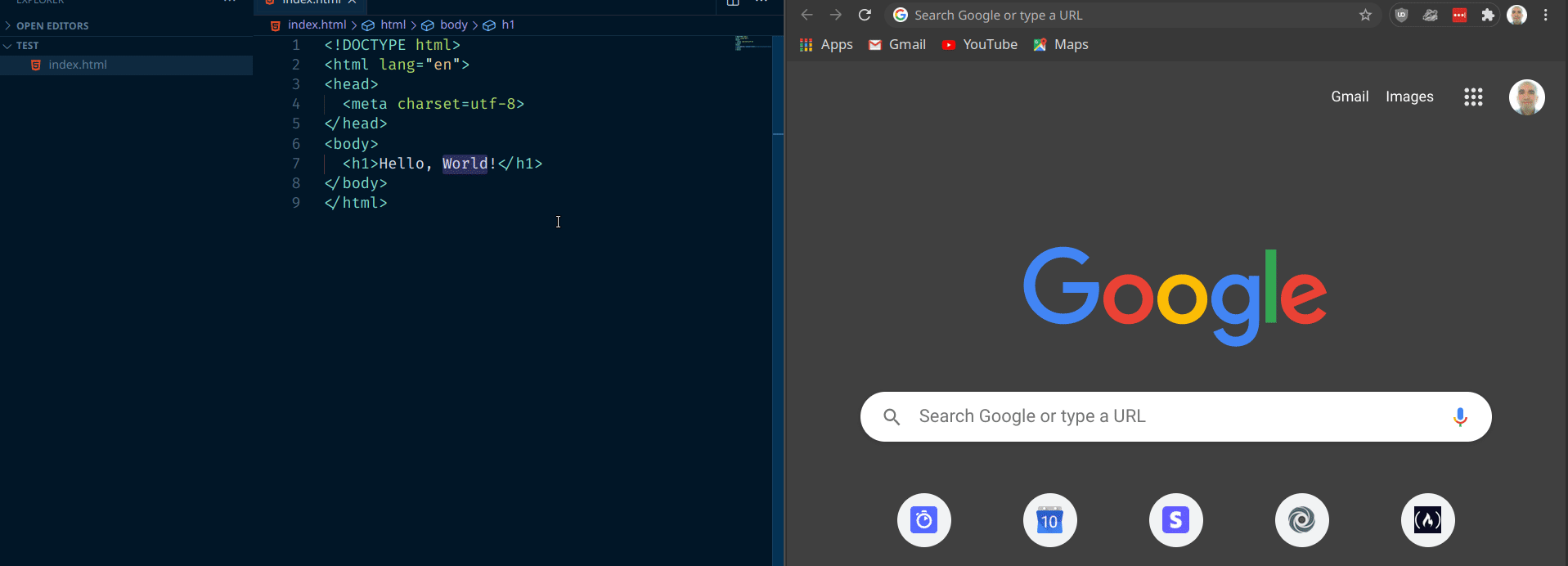Reload the page in Chrome
The width and height of the screenshot is (1568, 566).
[865, 15]
